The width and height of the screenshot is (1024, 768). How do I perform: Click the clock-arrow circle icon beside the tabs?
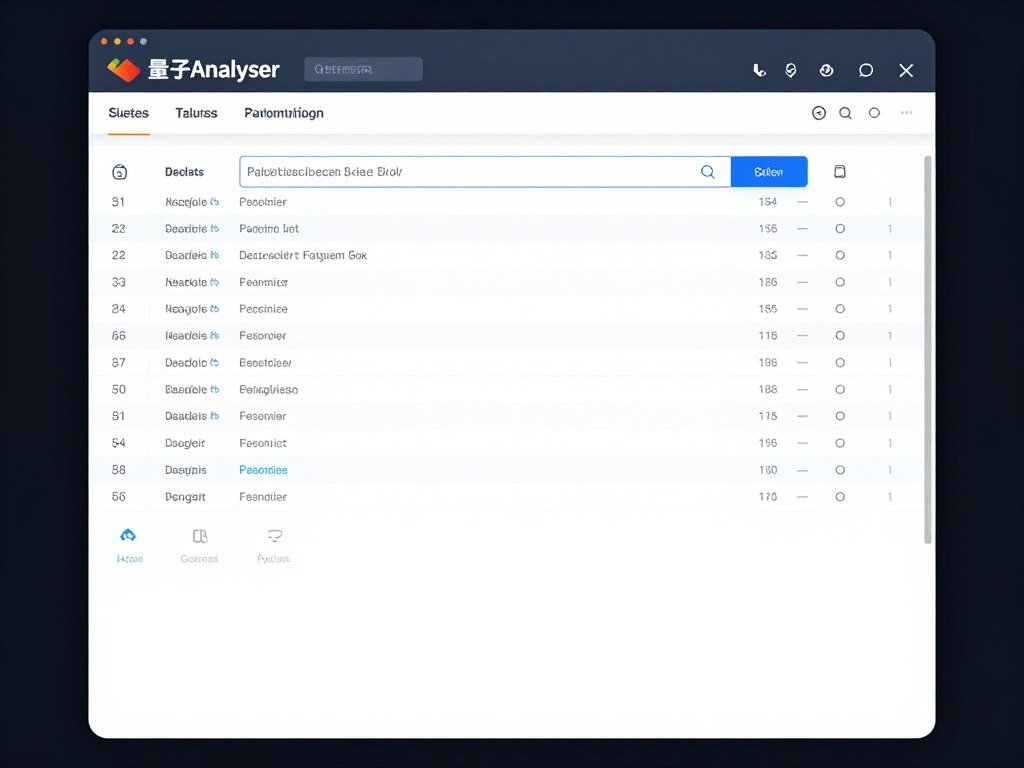coord(819,113)
